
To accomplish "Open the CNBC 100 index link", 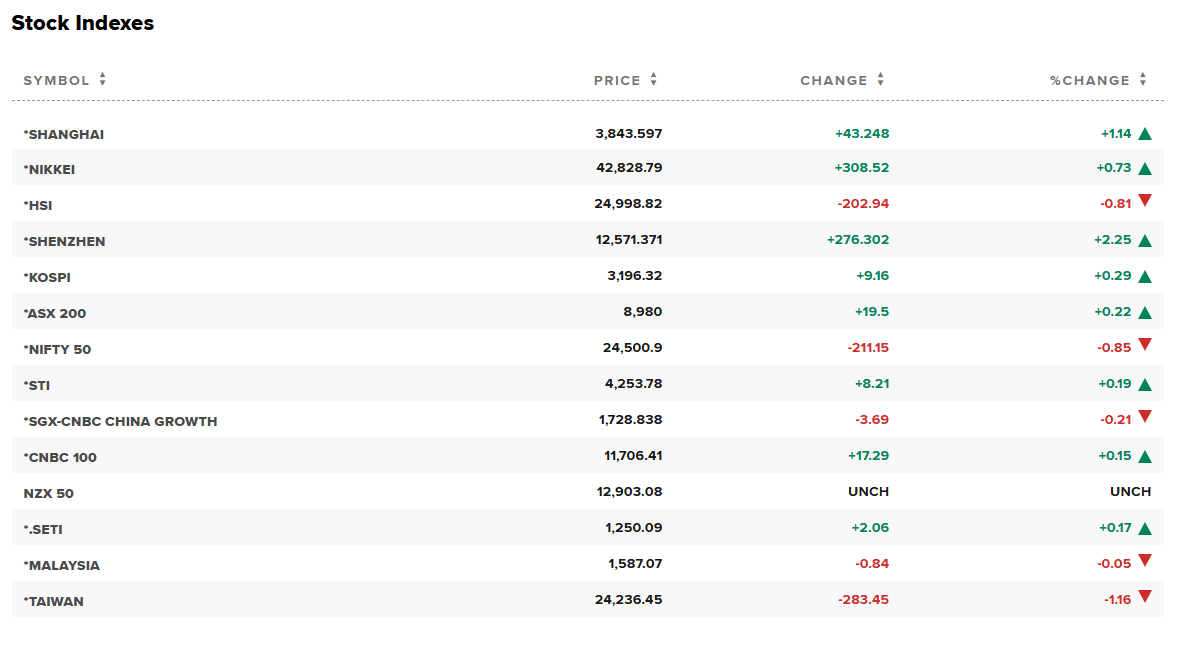I will click(62, 458).
